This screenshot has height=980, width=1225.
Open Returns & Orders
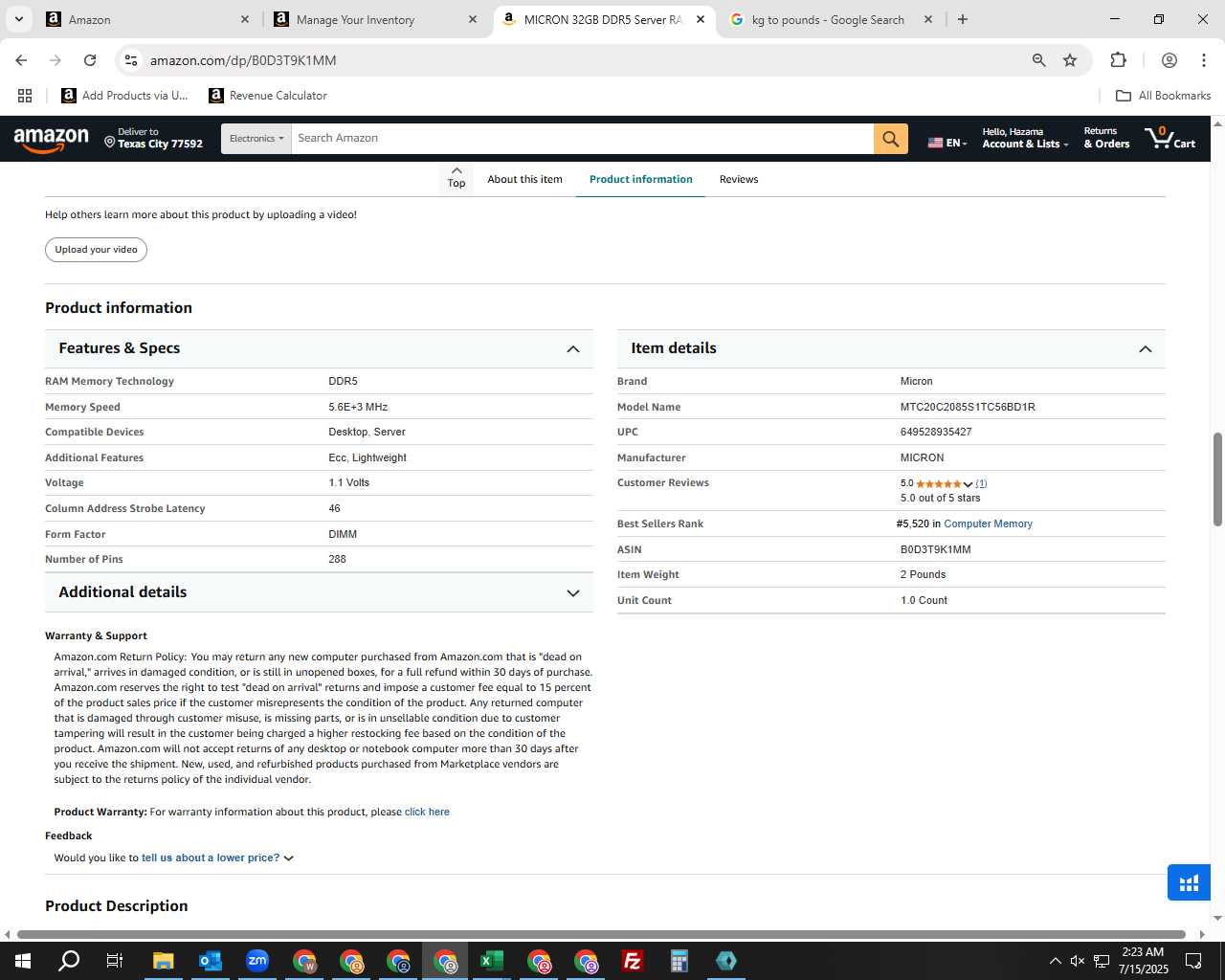[x=1106, y=139]
